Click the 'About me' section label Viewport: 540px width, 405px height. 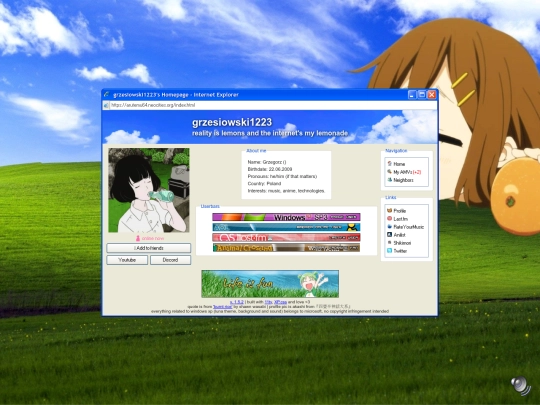point(256,150)
